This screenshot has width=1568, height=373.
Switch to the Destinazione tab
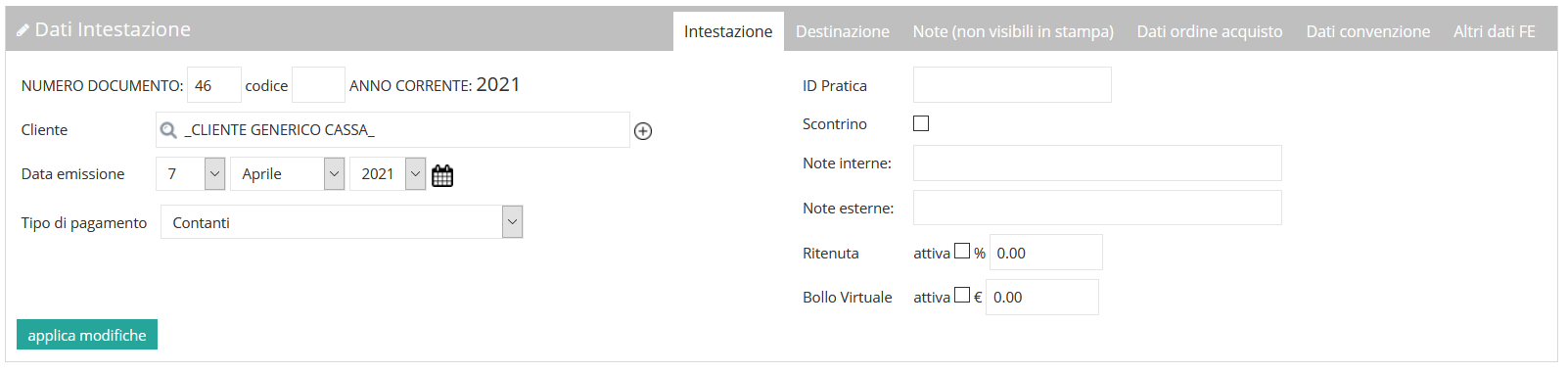point(843,31)
